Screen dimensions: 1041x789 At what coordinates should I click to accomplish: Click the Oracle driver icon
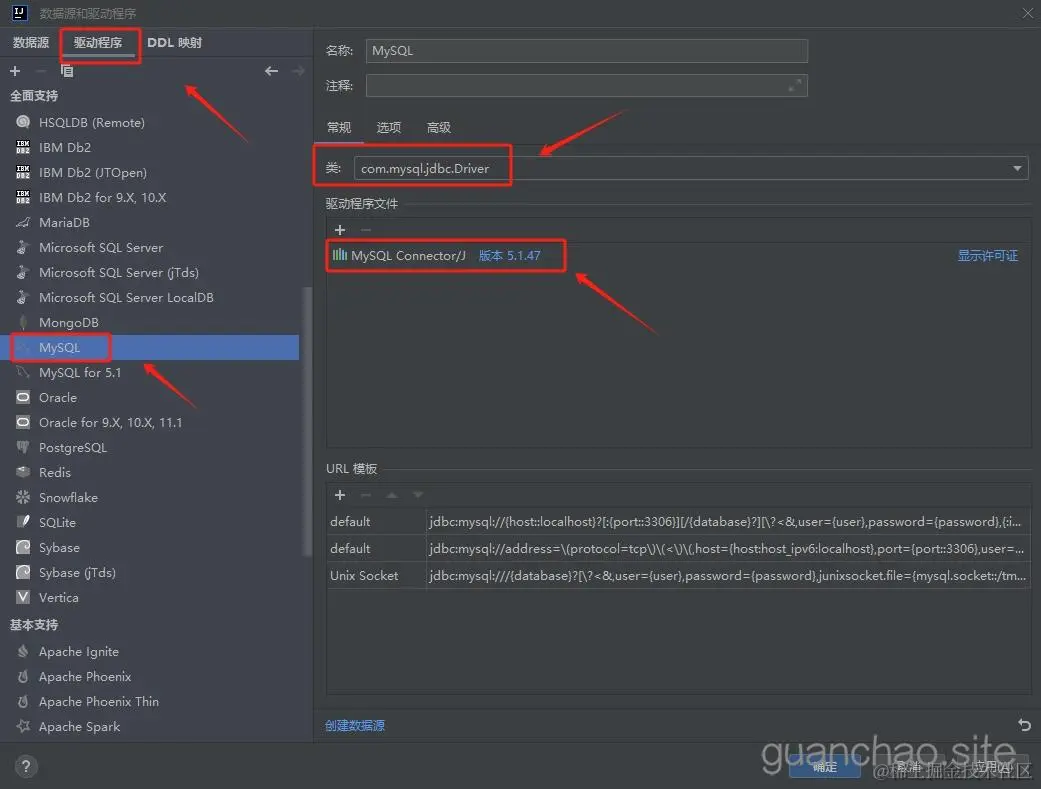(23, 398)
